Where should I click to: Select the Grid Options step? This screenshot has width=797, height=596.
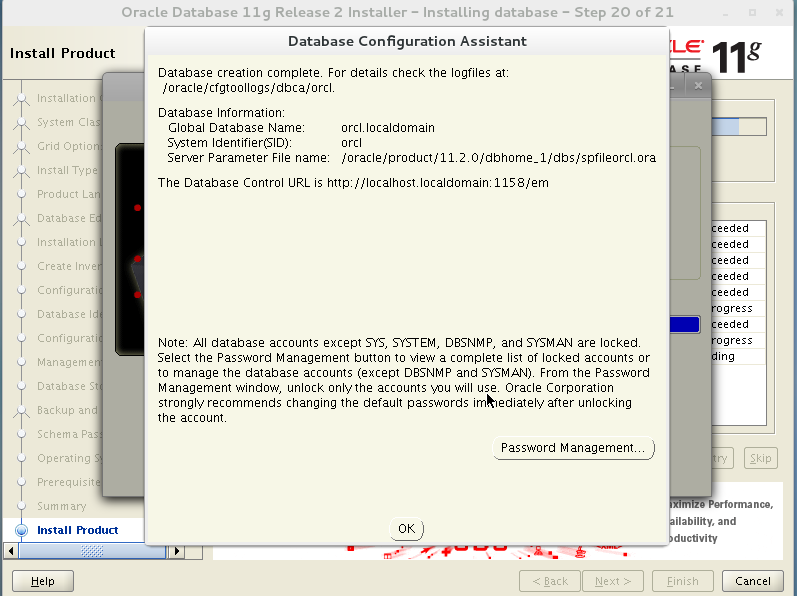click(69, 146)
